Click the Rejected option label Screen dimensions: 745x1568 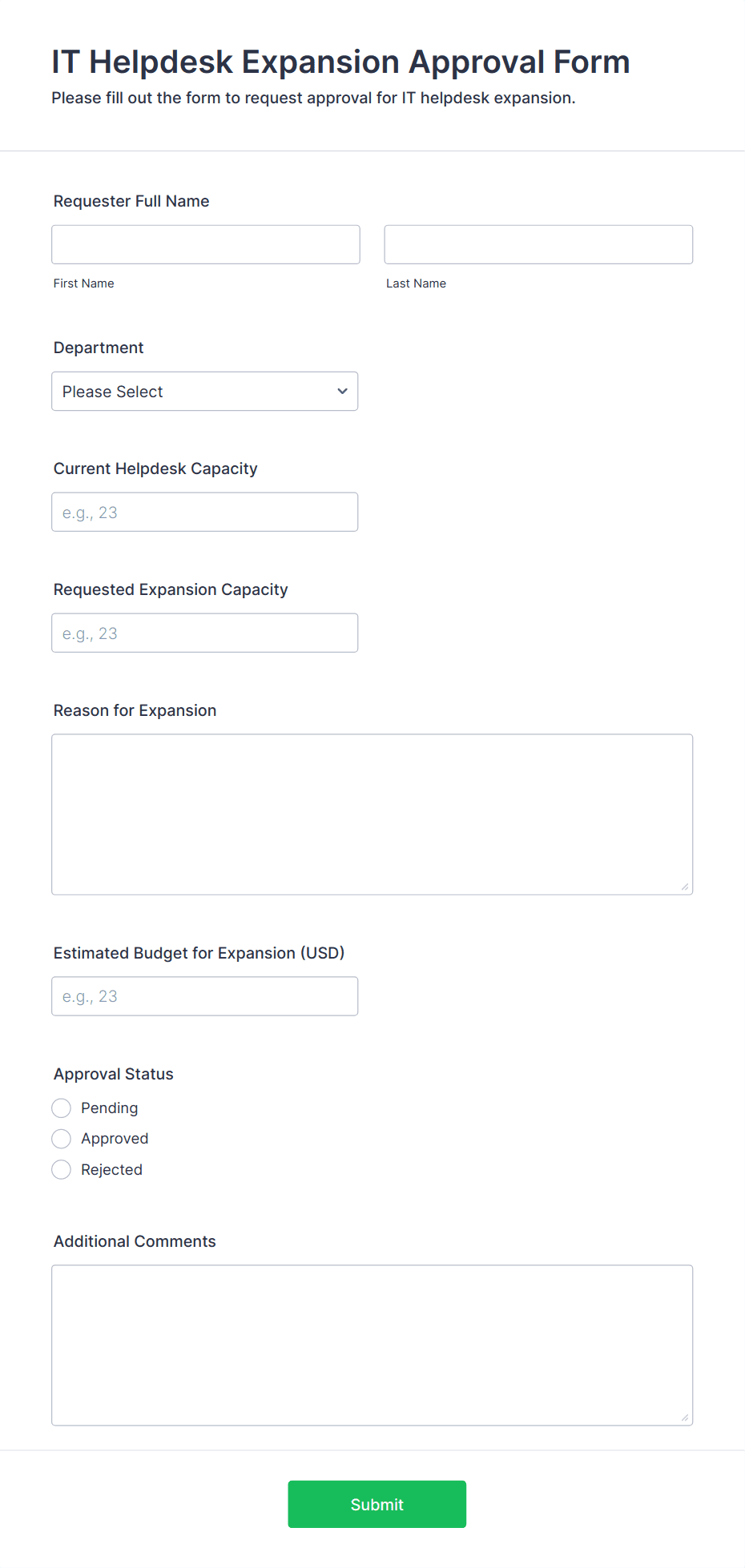pos(111,1169)
